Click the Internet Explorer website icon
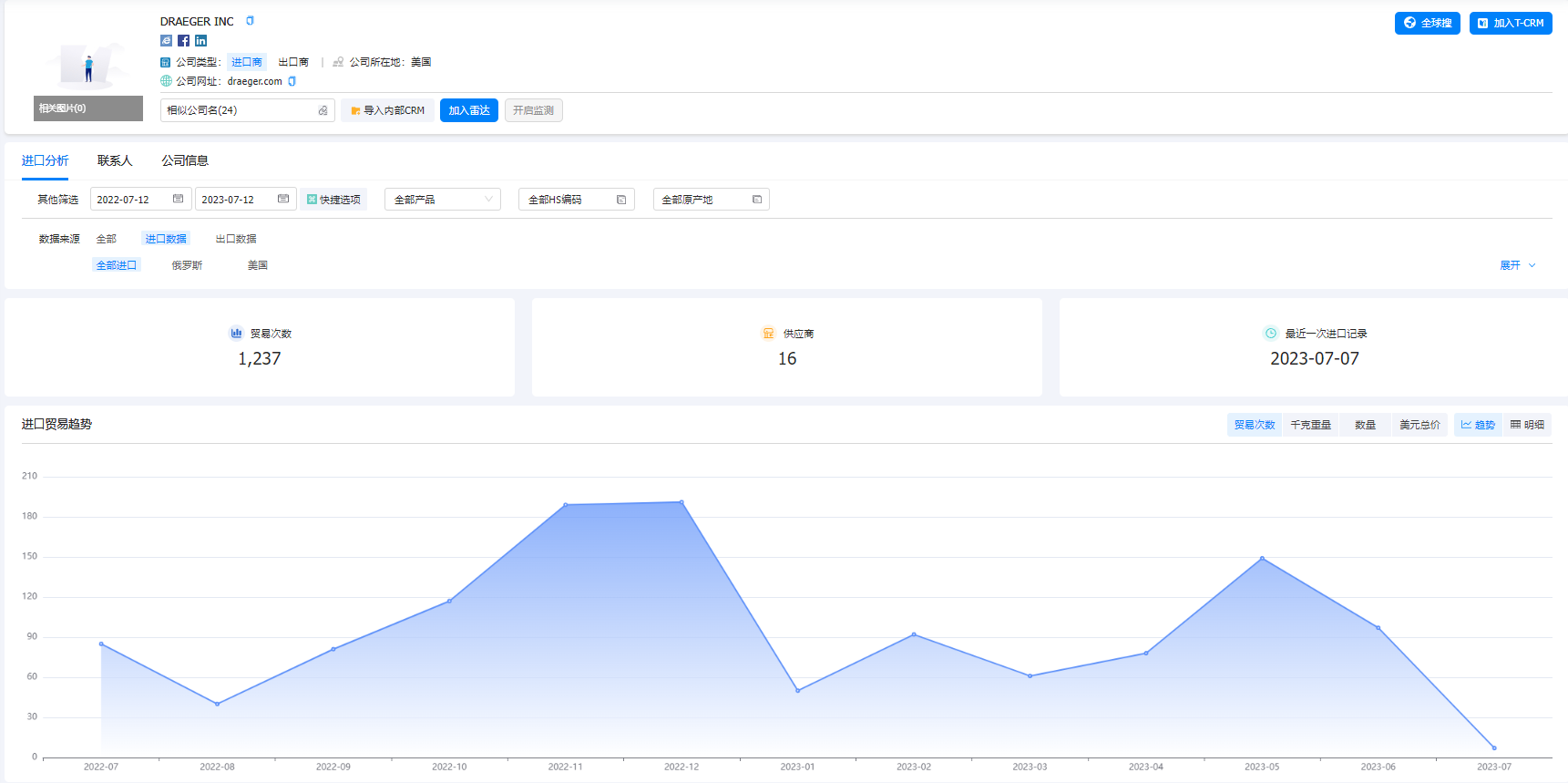Image resolution: width=1568 pixels, height=783 pixels. [166, 40]
